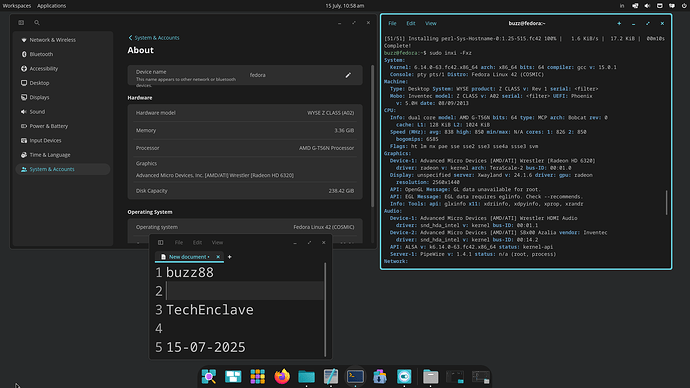Open the text editor File menu
Viewport: 690px width, 388px height.
pyautogui.click(x=179, y=242)
